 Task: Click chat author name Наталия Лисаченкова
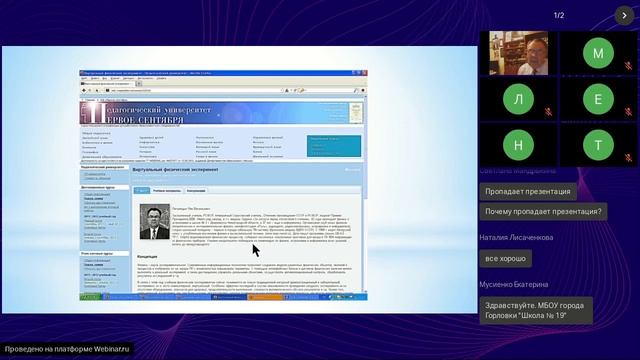click(516, 237)
